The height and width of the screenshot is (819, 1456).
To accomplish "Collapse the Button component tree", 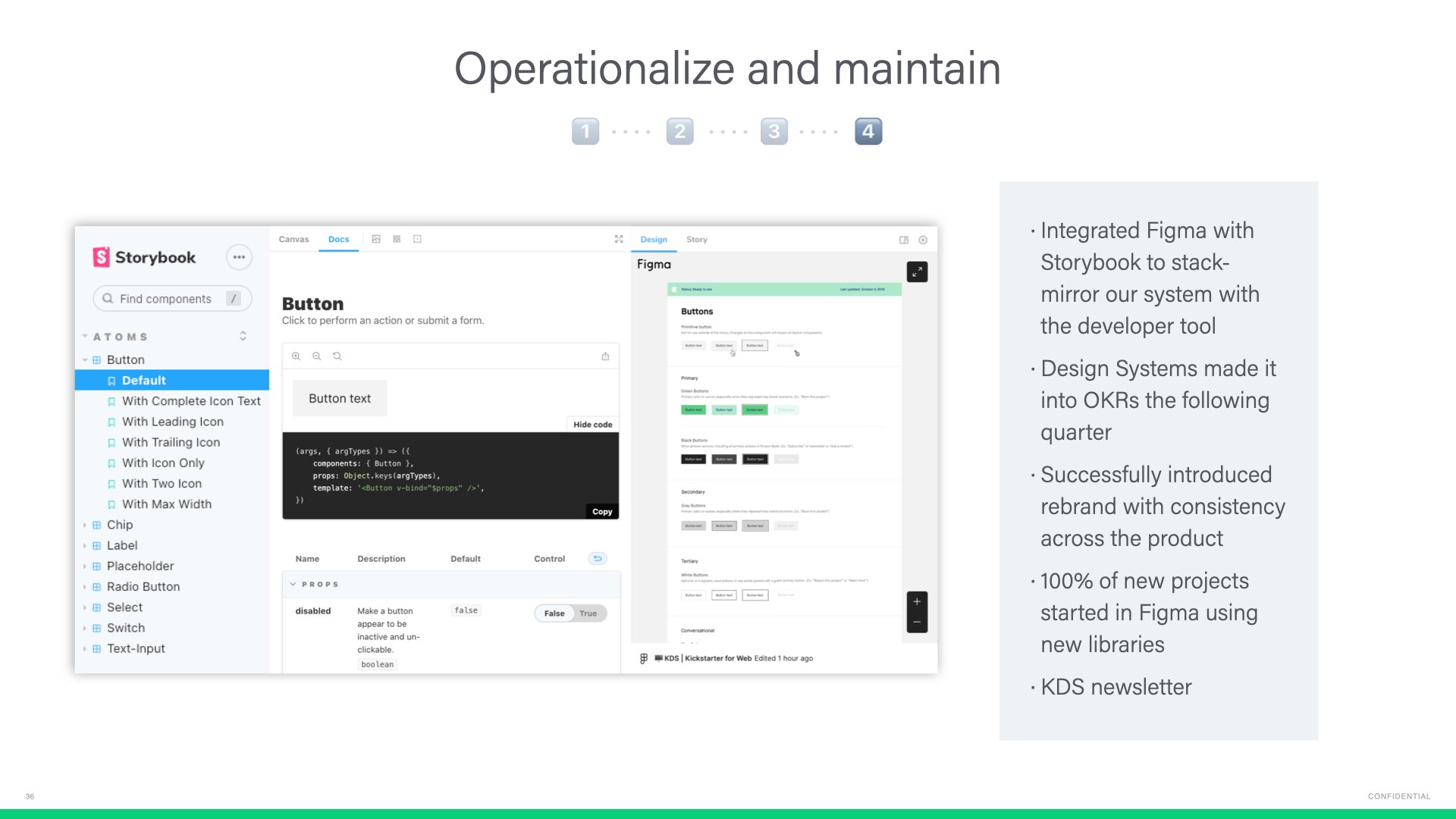I will 85,360.
